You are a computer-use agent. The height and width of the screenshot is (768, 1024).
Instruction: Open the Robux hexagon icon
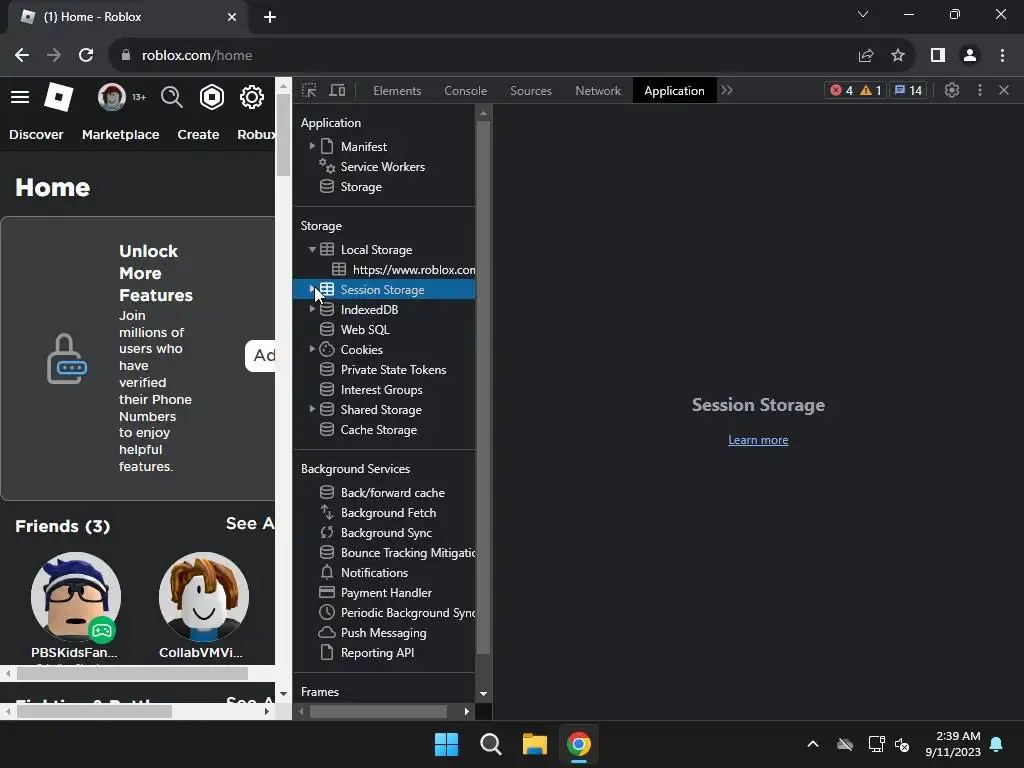(212, 97)
